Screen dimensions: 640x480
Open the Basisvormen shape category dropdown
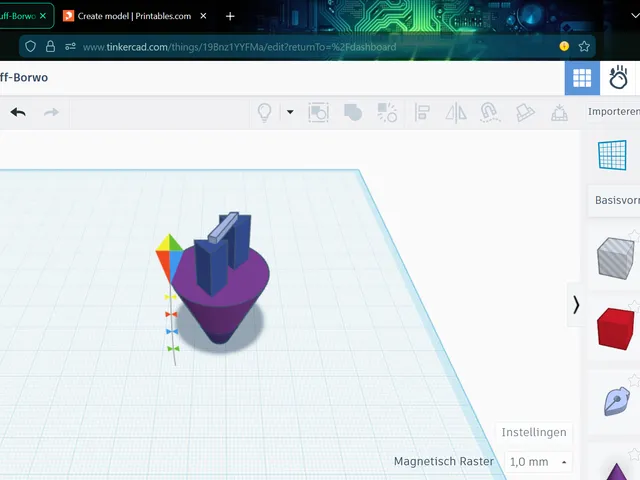[614, 200]
